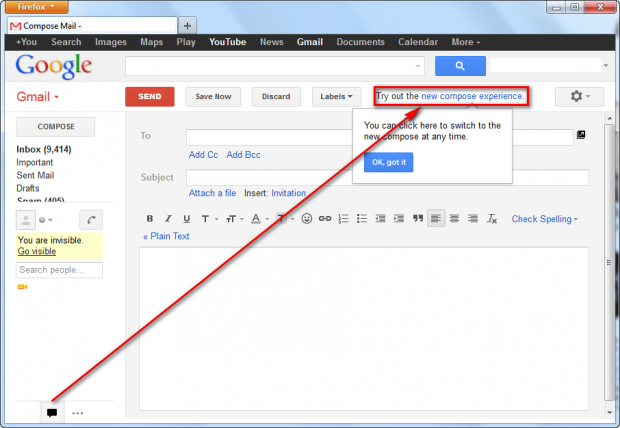Click Attach a file link
620x428 pixels.
point(212,193)
